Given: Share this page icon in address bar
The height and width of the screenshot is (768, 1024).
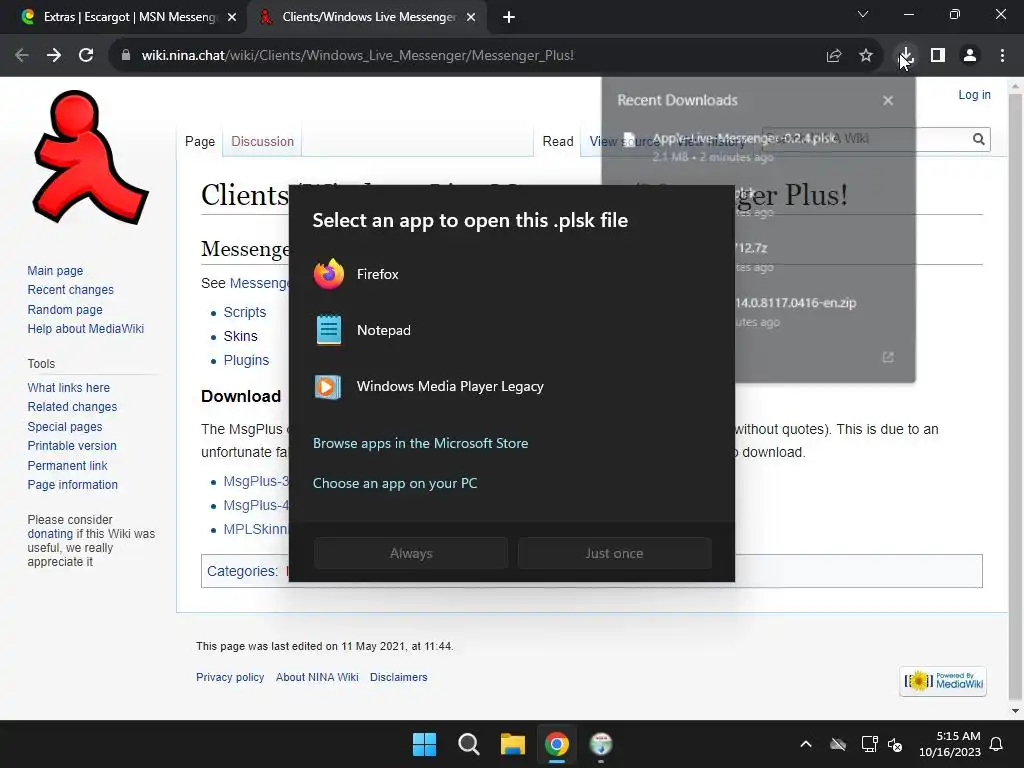Looking at the screenshot, I should [x=834, y=56].
